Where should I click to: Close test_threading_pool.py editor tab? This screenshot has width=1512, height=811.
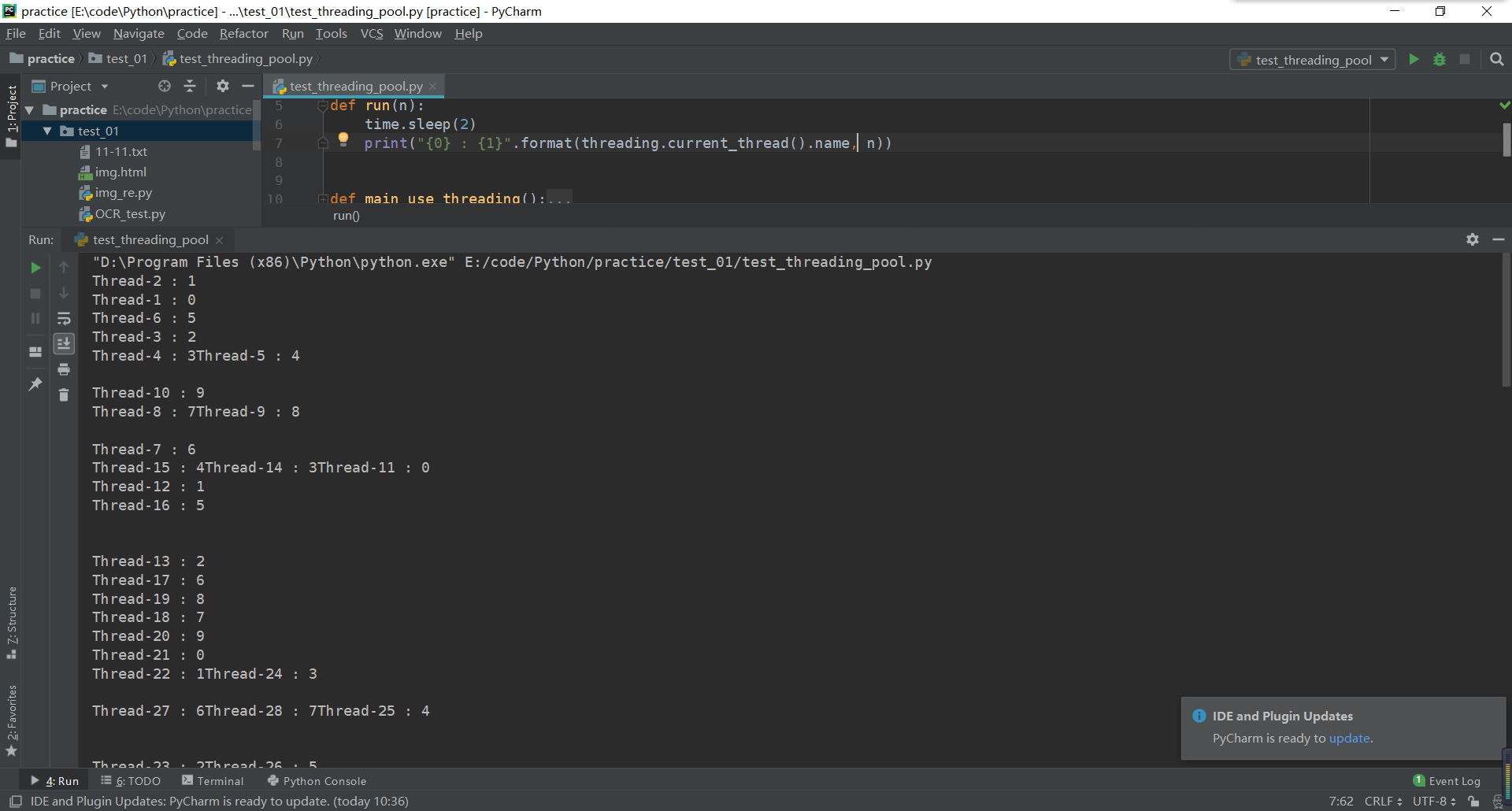coord(432,87)
